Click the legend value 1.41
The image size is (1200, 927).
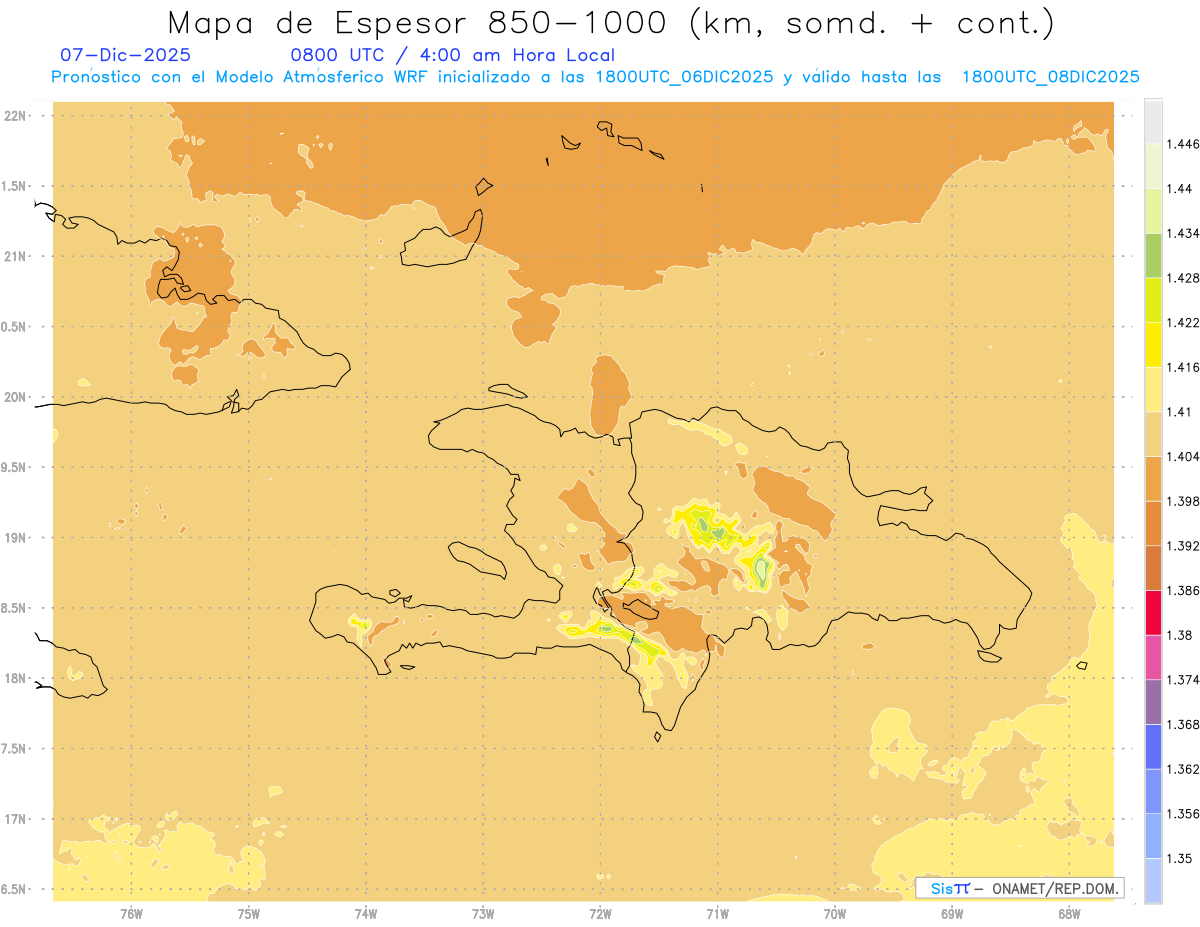(1179, 412)
